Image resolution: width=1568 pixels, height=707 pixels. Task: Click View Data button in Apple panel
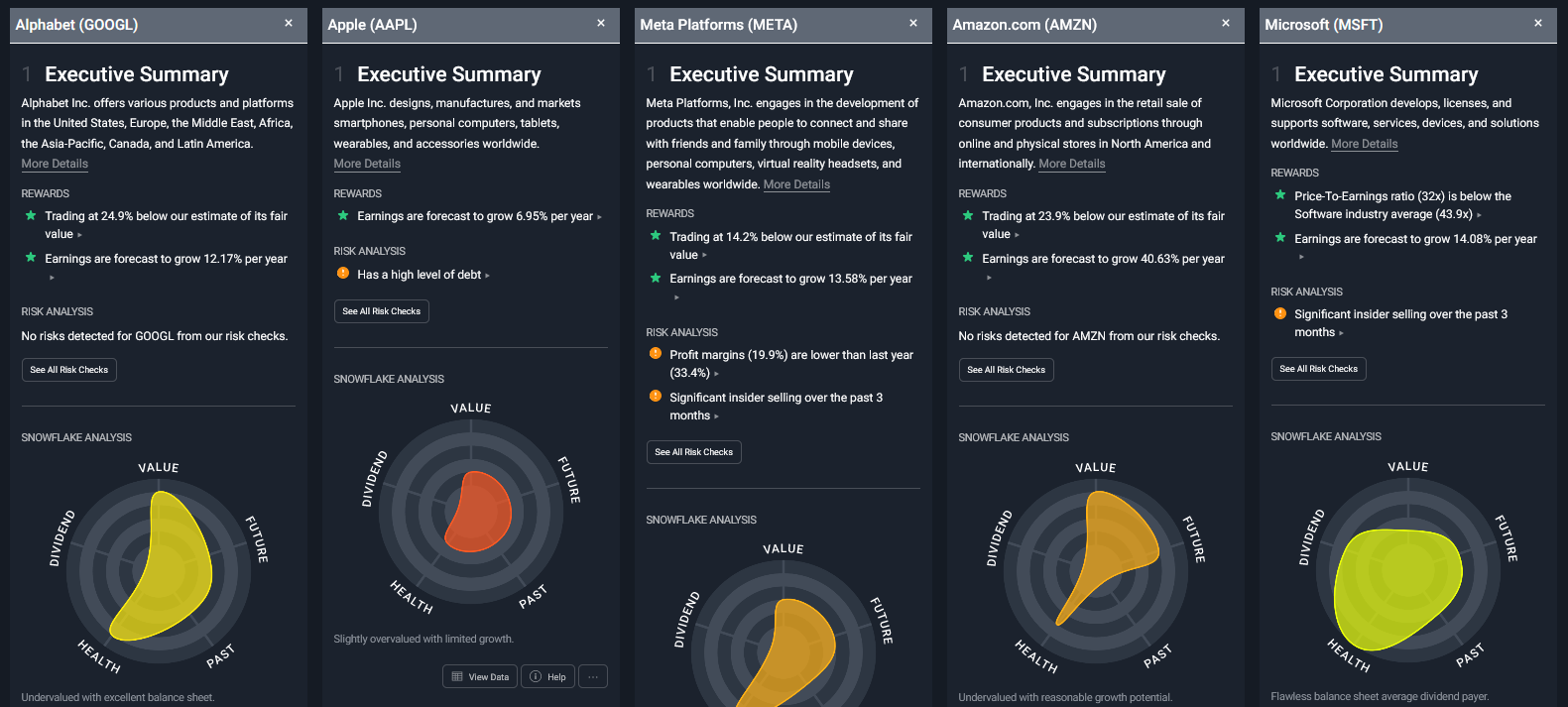pyautogui.click(x=480, y=676)
